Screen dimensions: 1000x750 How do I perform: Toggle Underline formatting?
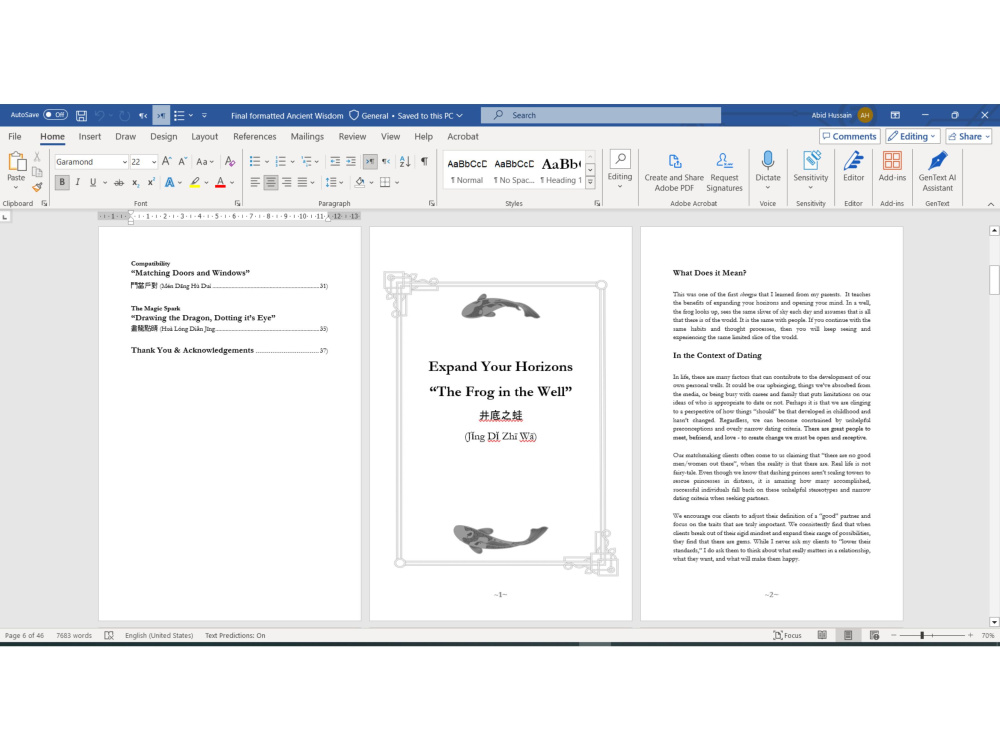[x=93, y=182]
